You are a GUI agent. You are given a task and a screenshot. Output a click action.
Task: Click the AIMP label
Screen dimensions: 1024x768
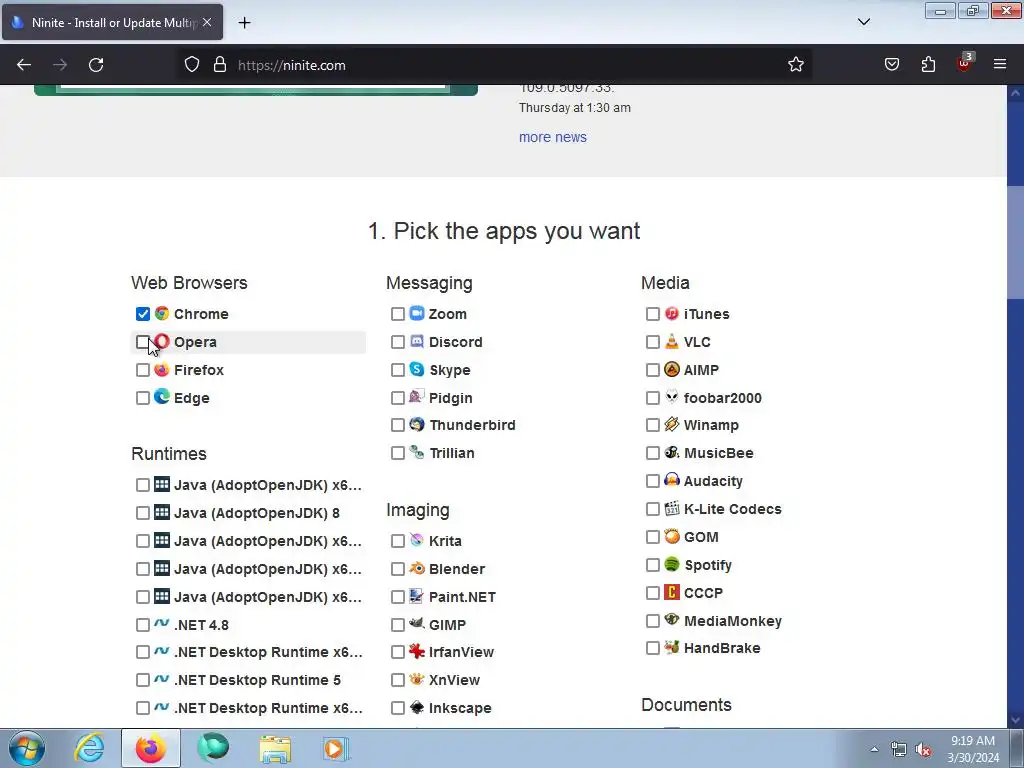click(701, 370)
